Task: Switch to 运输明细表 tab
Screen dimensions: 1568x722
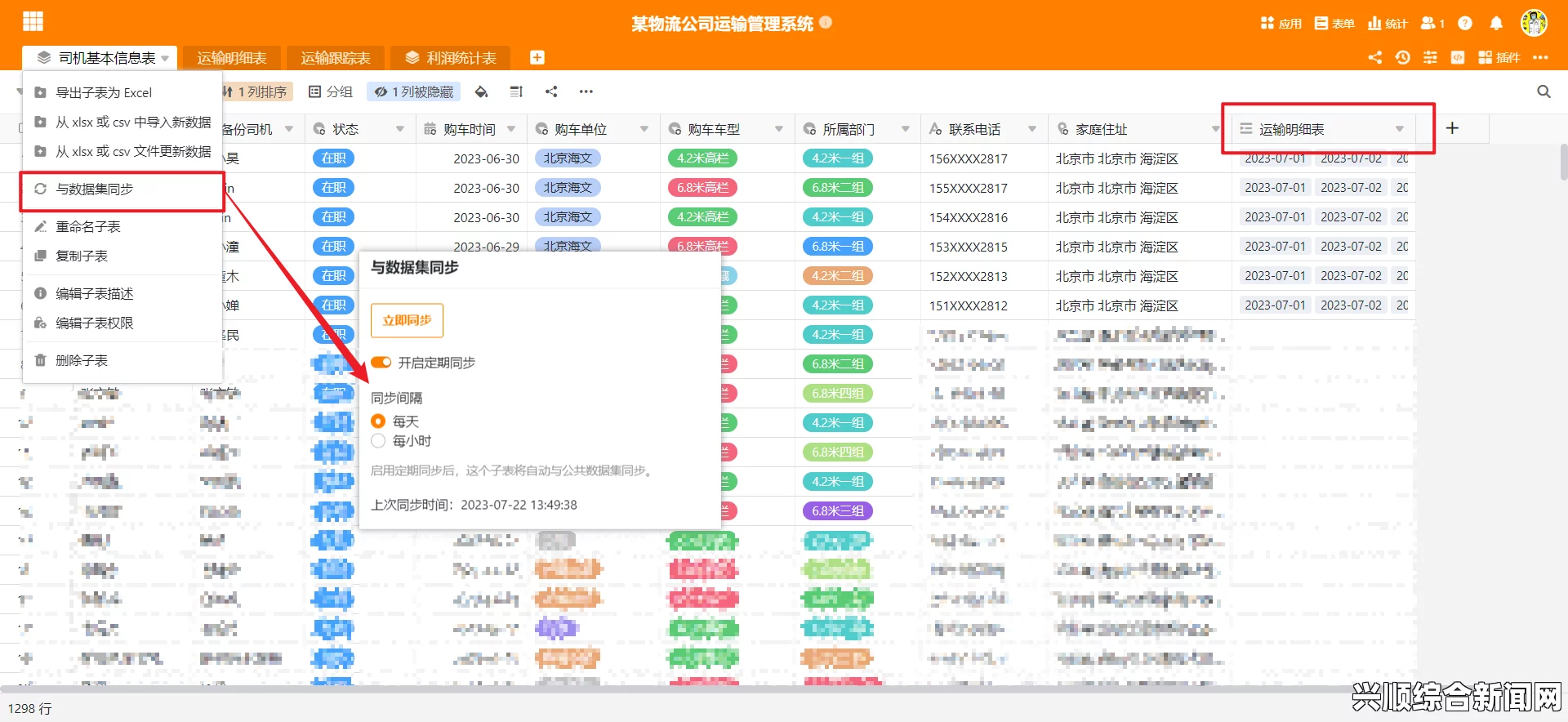Action: pyautogui.click(x=232, y=58)
